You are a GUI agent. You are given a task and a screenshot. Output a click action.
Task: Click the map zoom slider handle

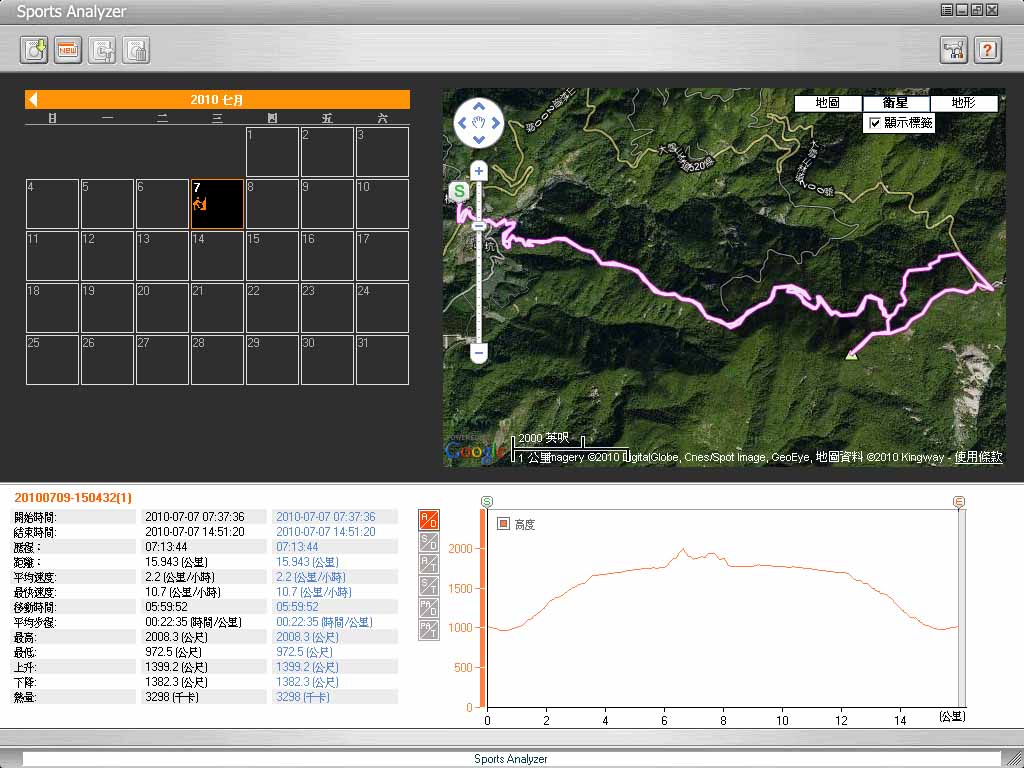click(479, 226)
